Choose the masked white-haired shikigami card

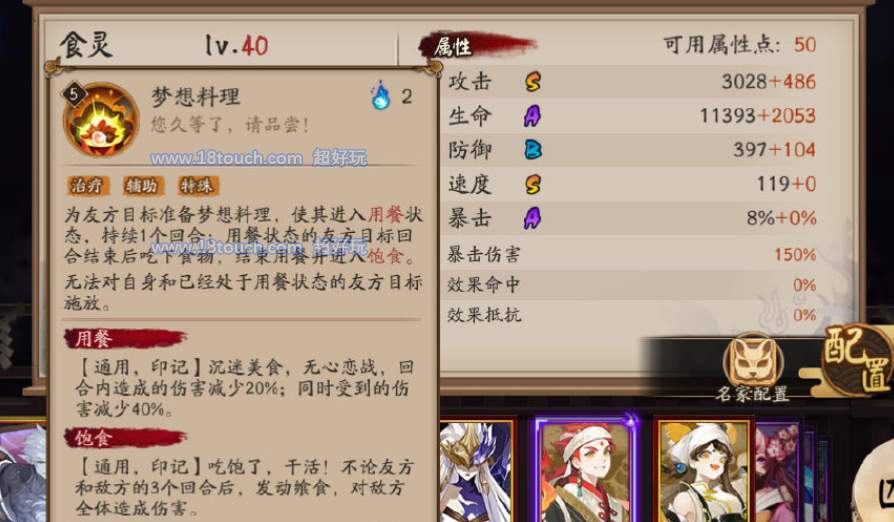click(x=478, y=471)
